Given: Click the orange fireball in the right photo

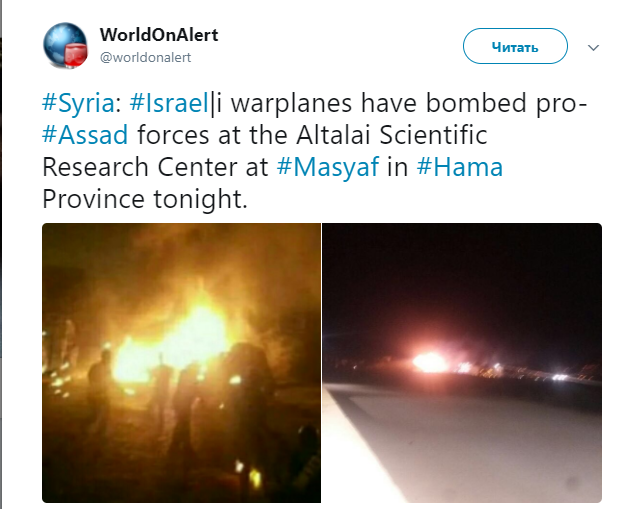Looking at the screenshot, I should pos(429,361).
